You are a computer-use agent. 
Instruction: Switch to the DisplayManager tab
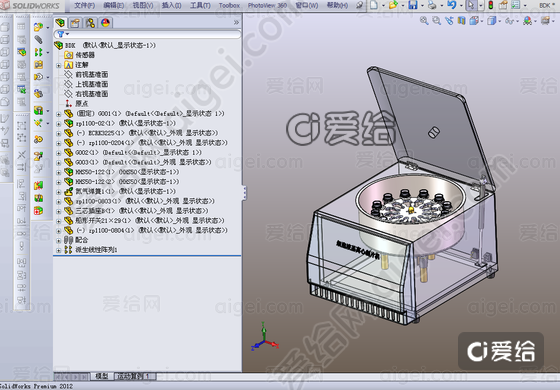(x=105, y=23)
